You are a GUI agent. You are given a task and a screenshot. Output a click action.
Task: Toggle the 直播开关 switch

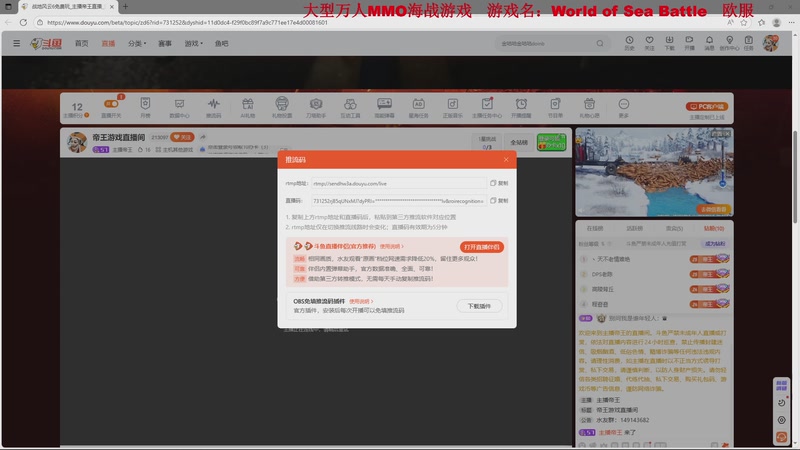coord(111,104)
